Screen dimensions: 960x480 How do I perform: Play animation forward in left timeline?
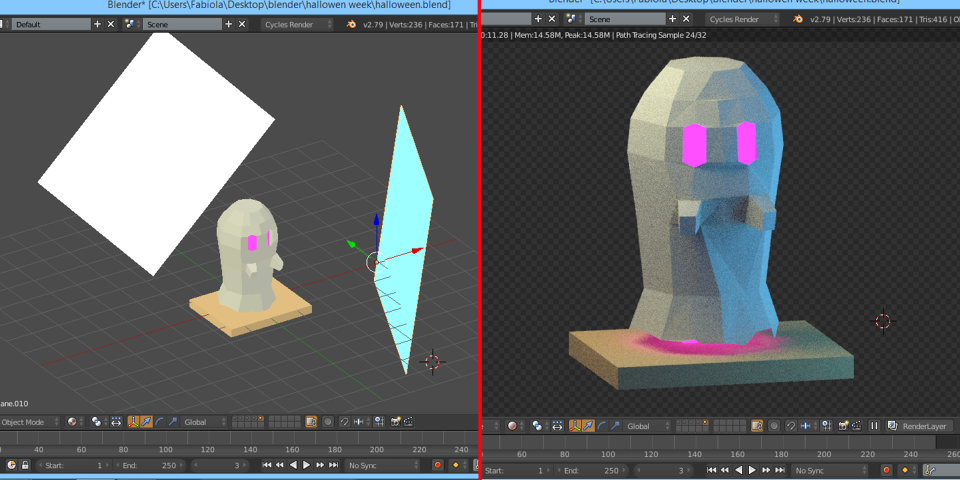[x=306, y=465]
